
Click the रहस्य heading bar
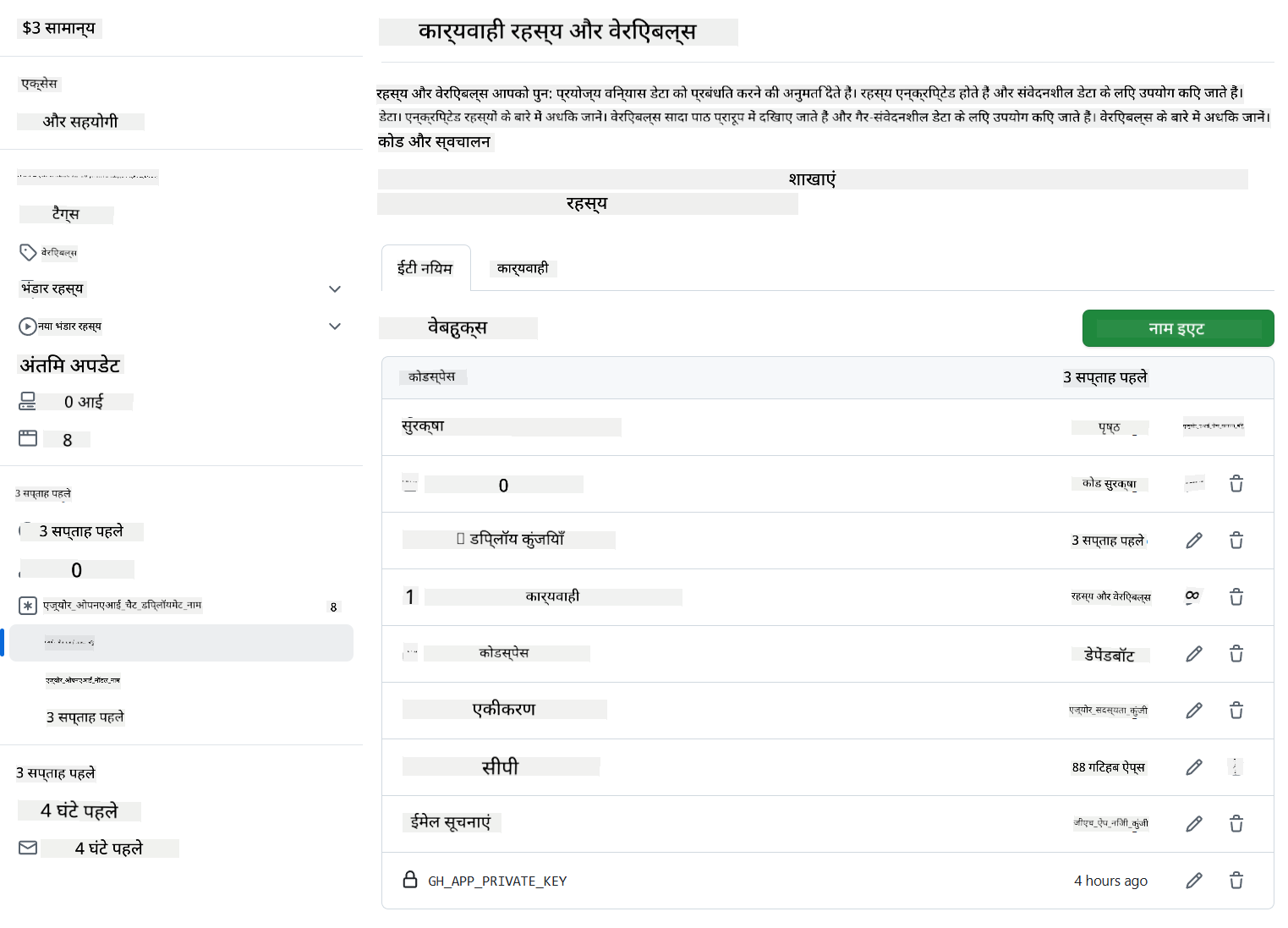[588, 204]
